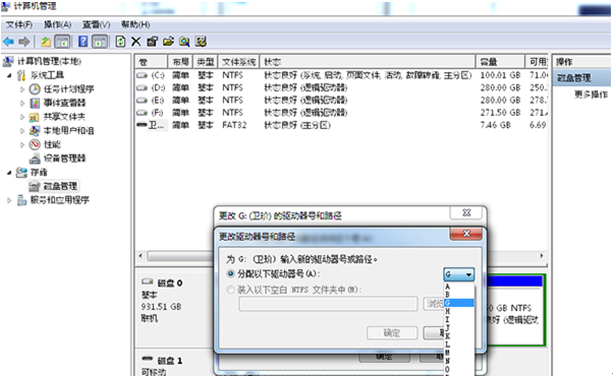Choose drive letter G highlighted in the list
The height and width of the screenshot is (379, 613).
(459, 303)
